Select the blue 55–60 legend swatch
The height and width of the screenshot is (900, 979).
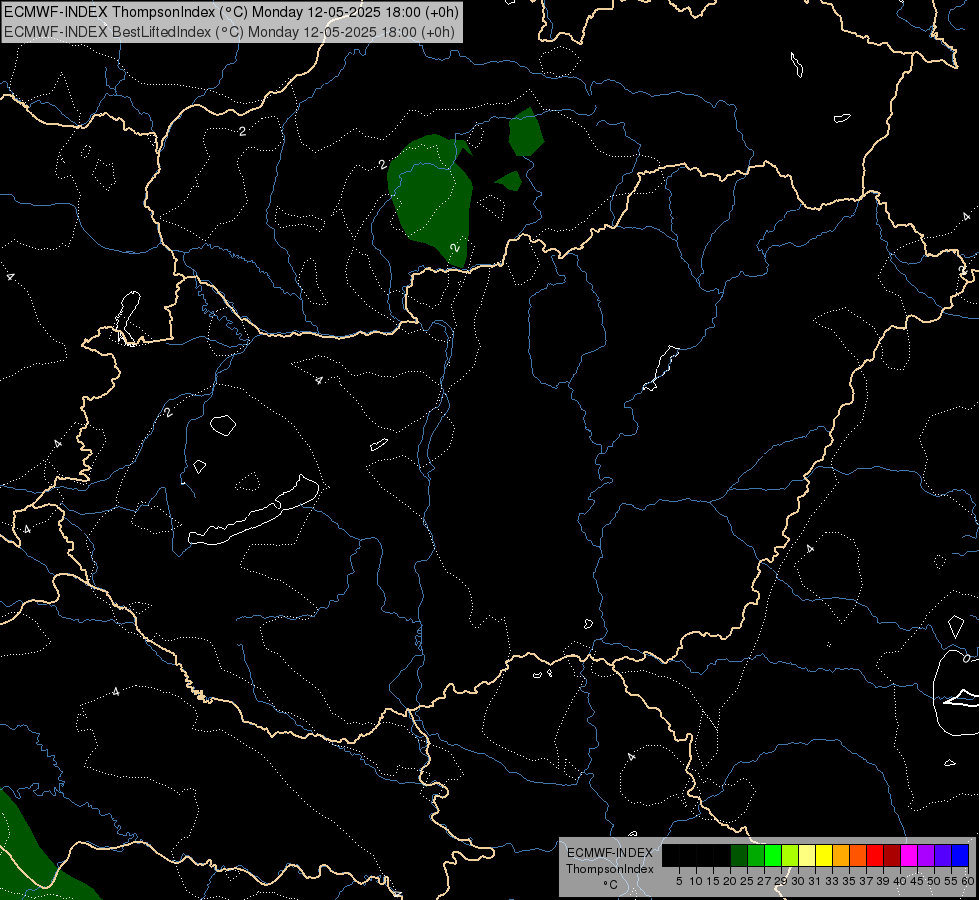click(960, 855)
